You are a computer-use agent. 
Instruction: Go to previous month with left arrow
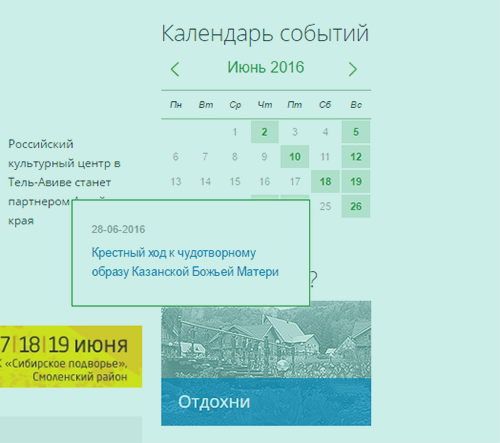(175, 69)
